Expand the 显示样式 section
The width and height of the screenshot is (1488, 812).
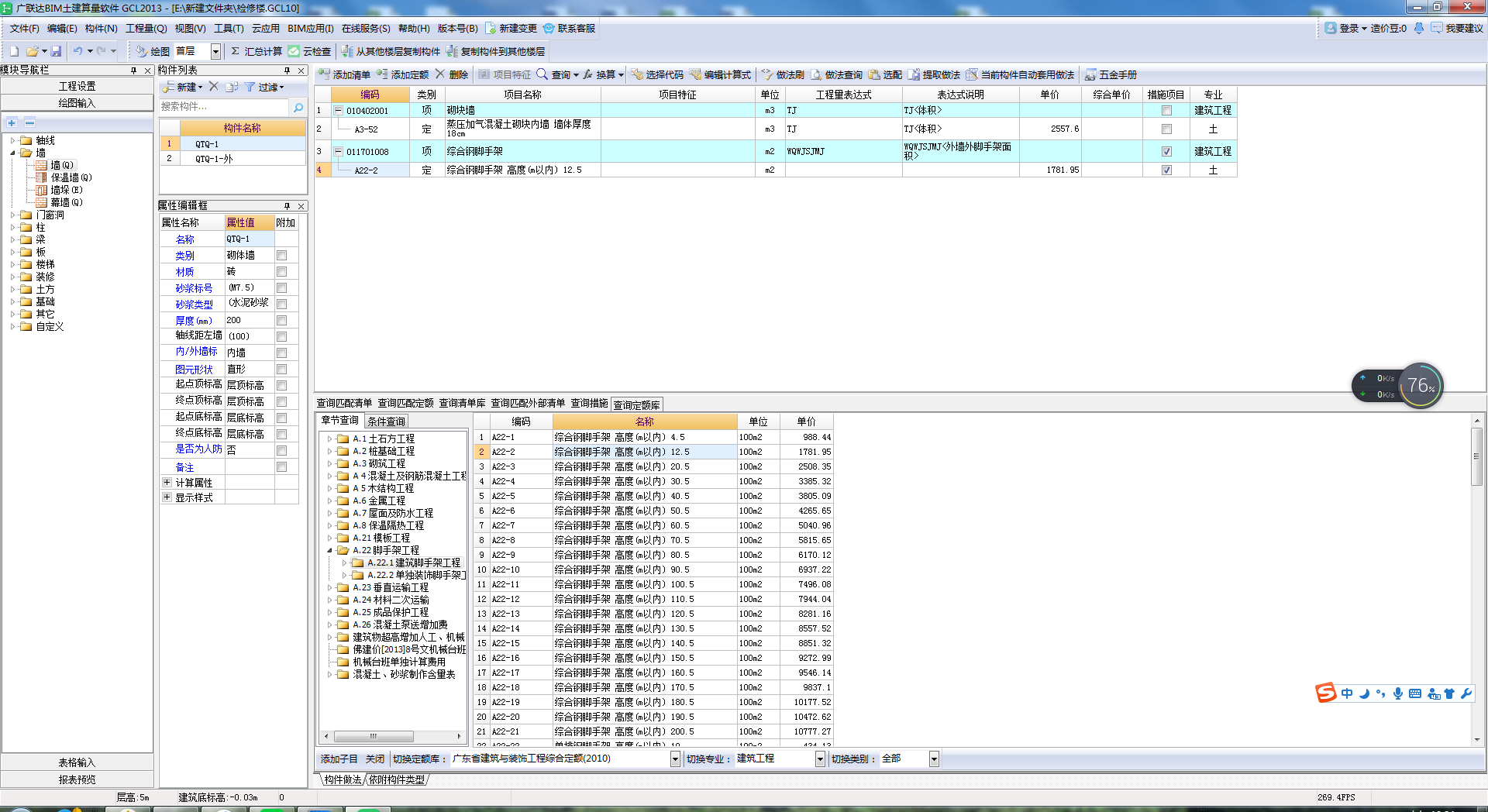coord(167,497)
